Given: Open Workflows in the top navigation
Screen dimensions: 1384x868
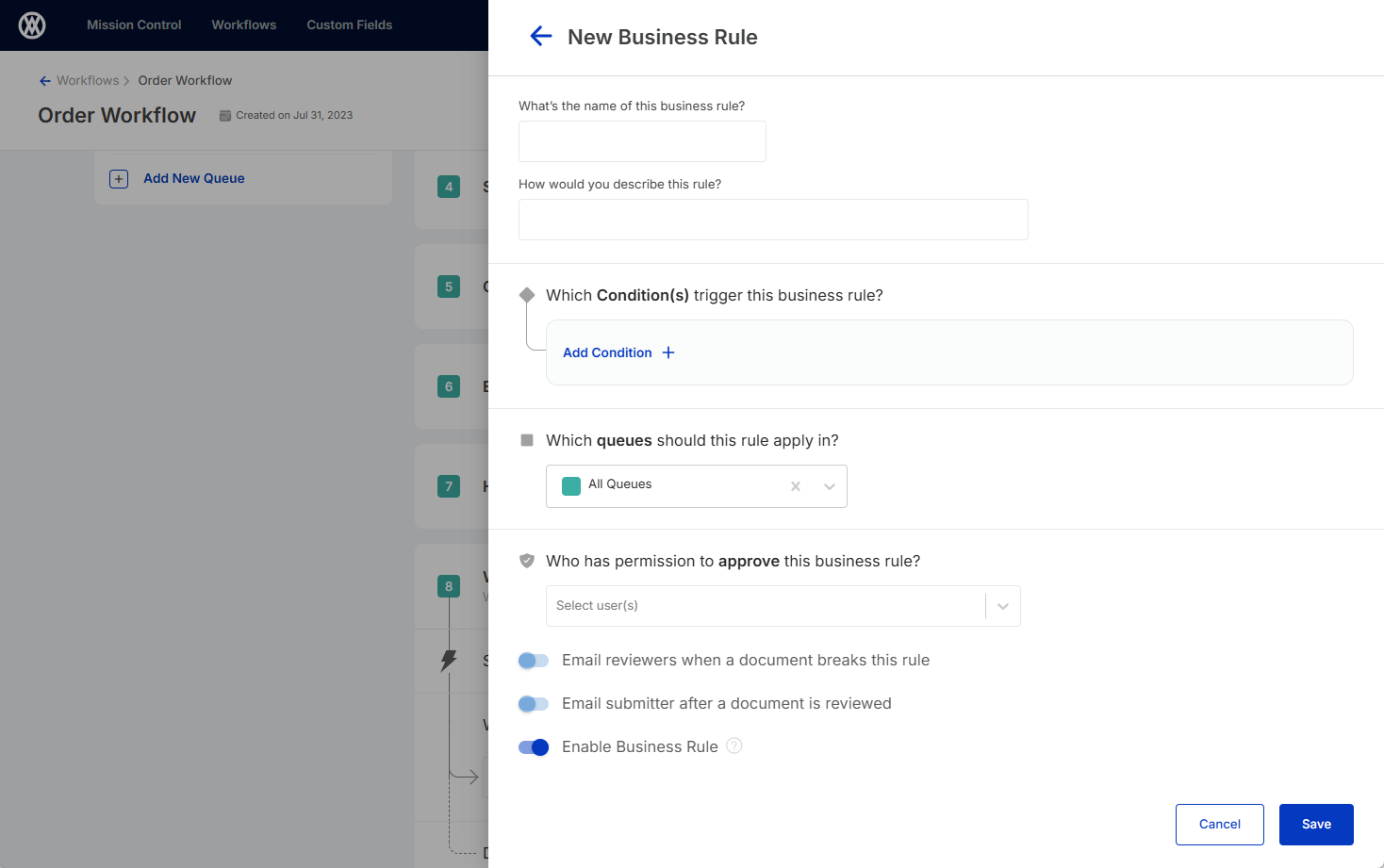Looking at the screenshot, I should coord(244,25).
